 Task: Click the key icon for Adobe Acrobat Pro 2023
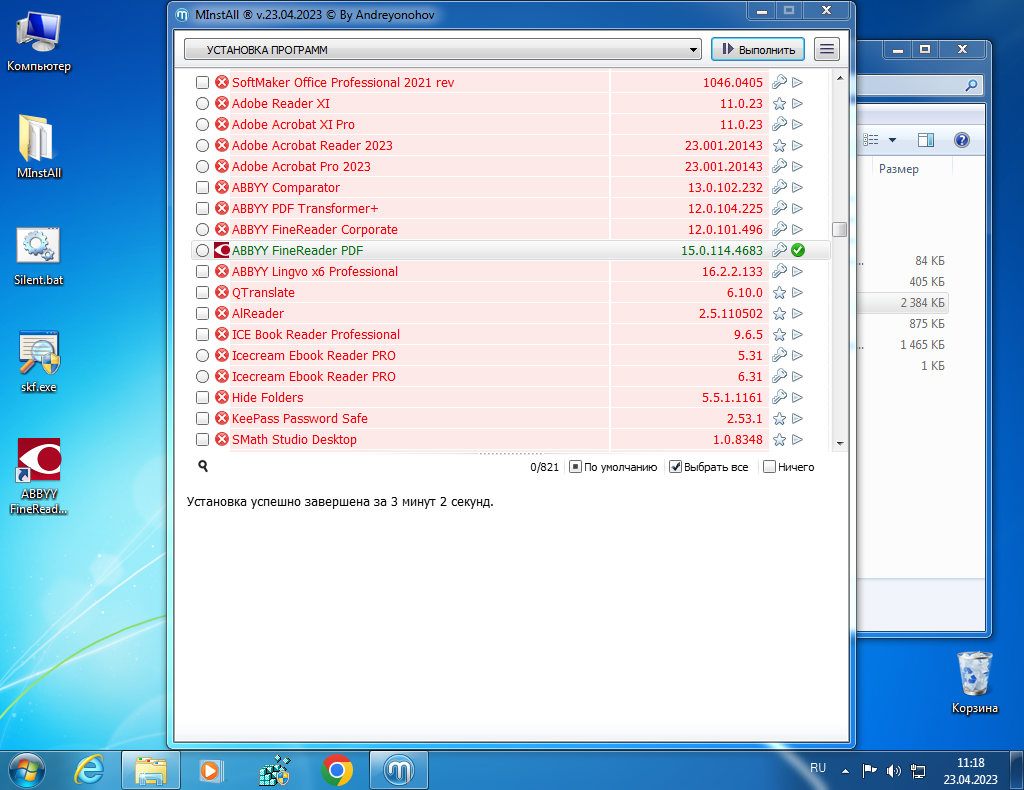tap(779, 166)
